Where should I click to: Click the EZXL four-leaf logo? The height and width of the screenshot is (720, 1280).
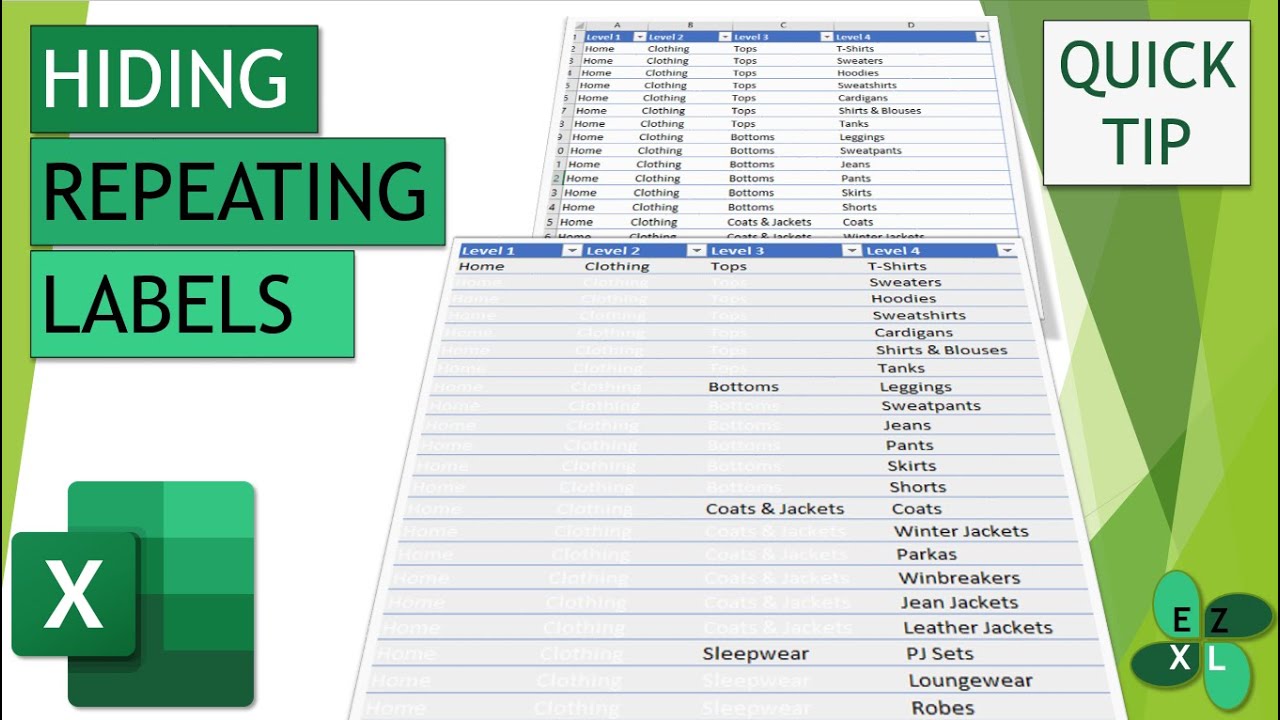click(1200, 640)
